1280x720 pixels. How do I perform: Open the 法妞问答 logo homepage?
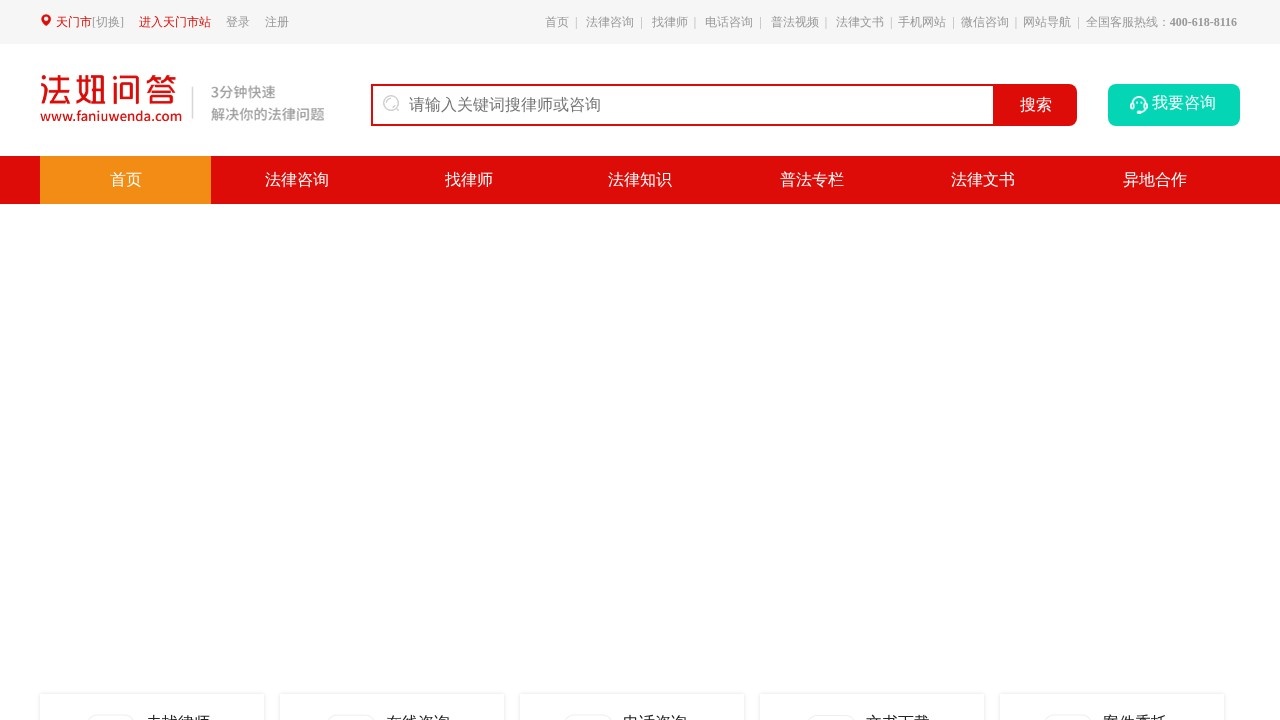point(111,99)
